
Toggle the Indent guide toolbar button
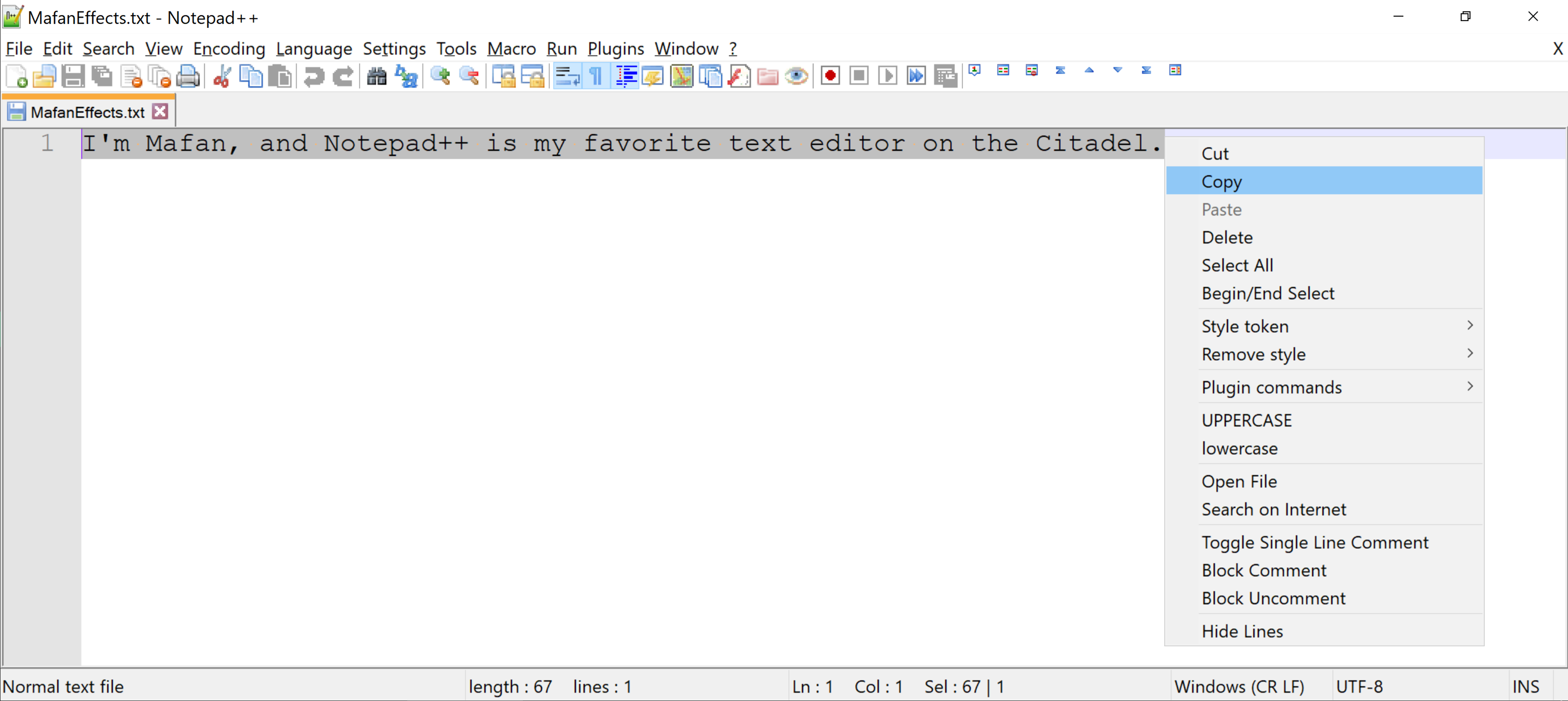[625, 77]
